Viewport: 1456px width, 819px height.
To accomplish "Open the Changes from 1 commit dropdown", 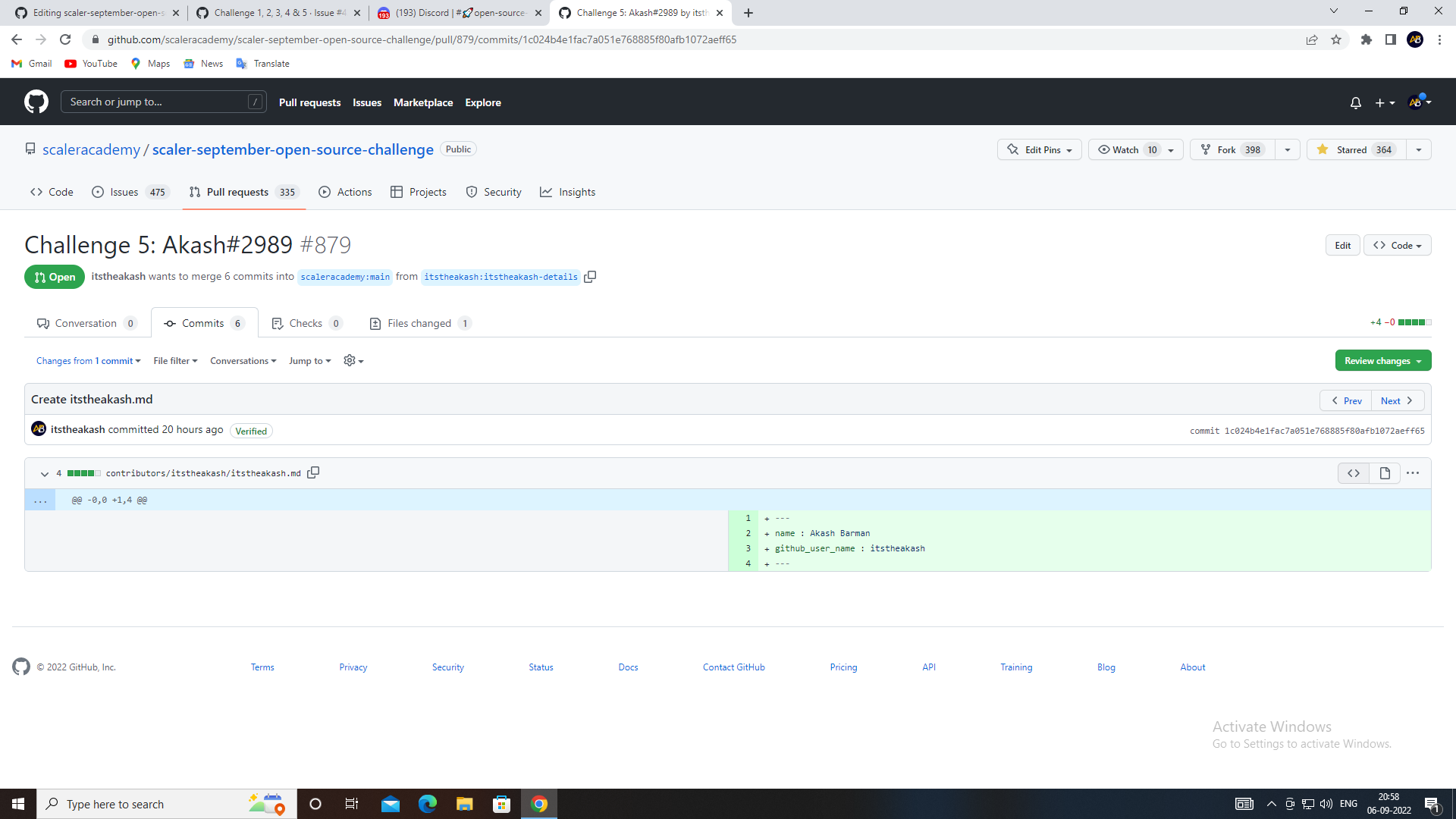I will click(x=88, y=360).
